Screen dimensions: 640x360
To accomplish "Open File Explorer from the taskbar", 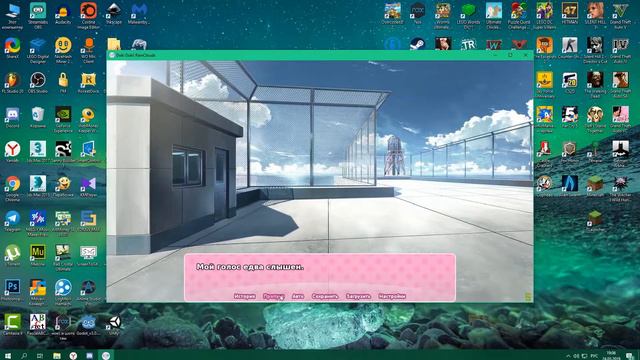I will click(57, 356).
